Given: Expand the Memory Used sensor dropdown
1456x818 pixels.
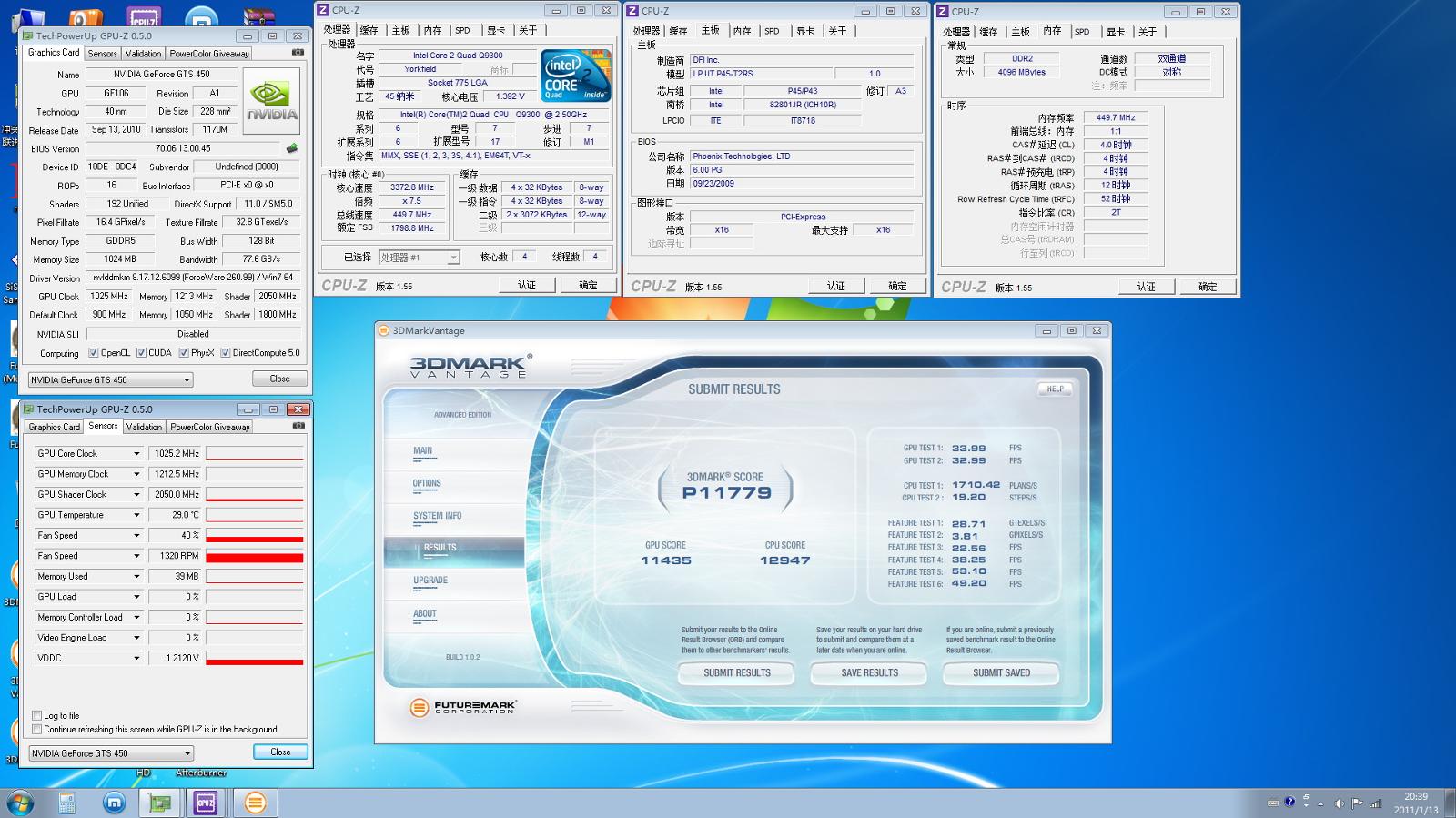Looking at the screenshot, I should tap(136, 576).
